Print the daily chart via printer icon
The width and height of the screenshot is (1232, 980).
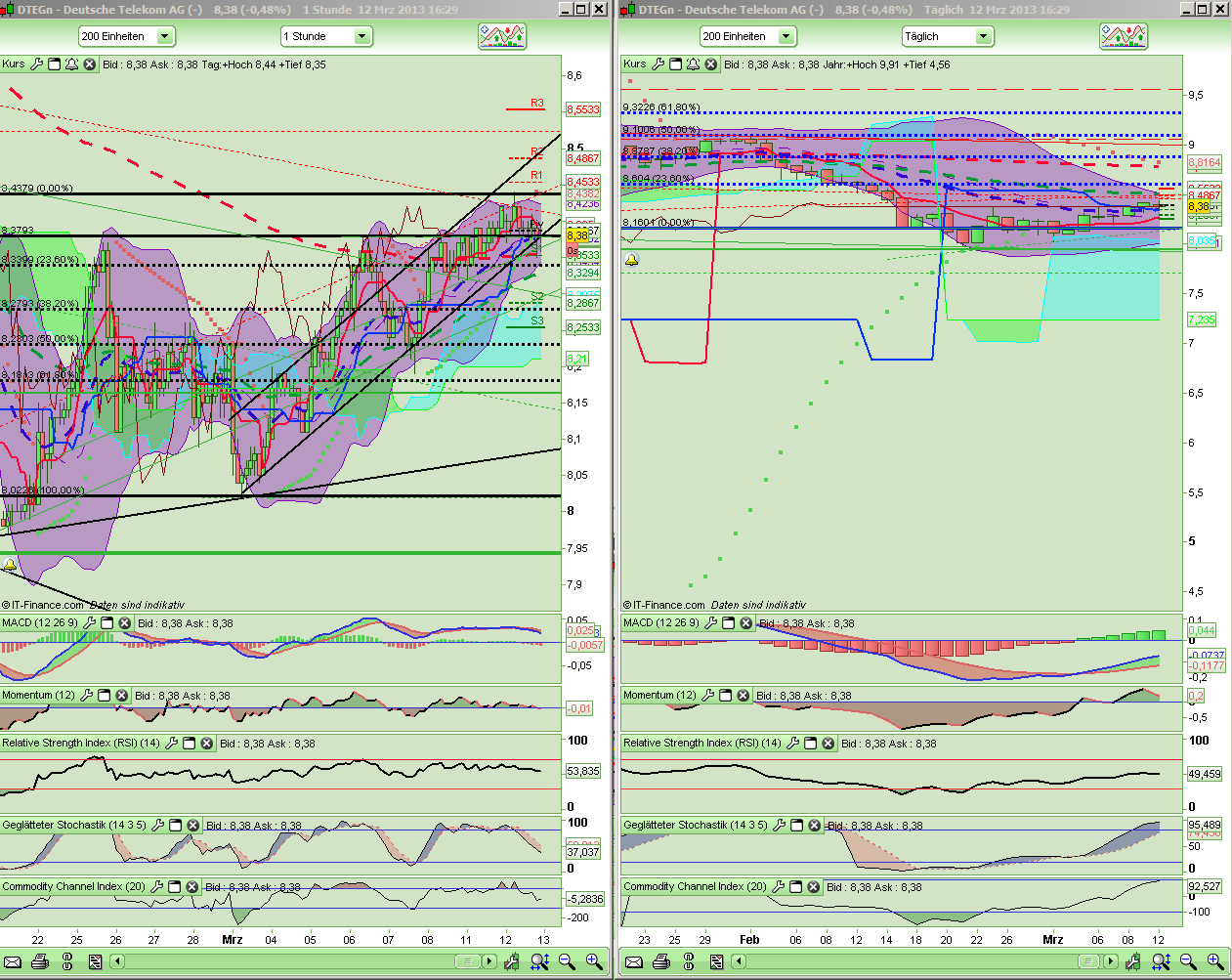661,962
